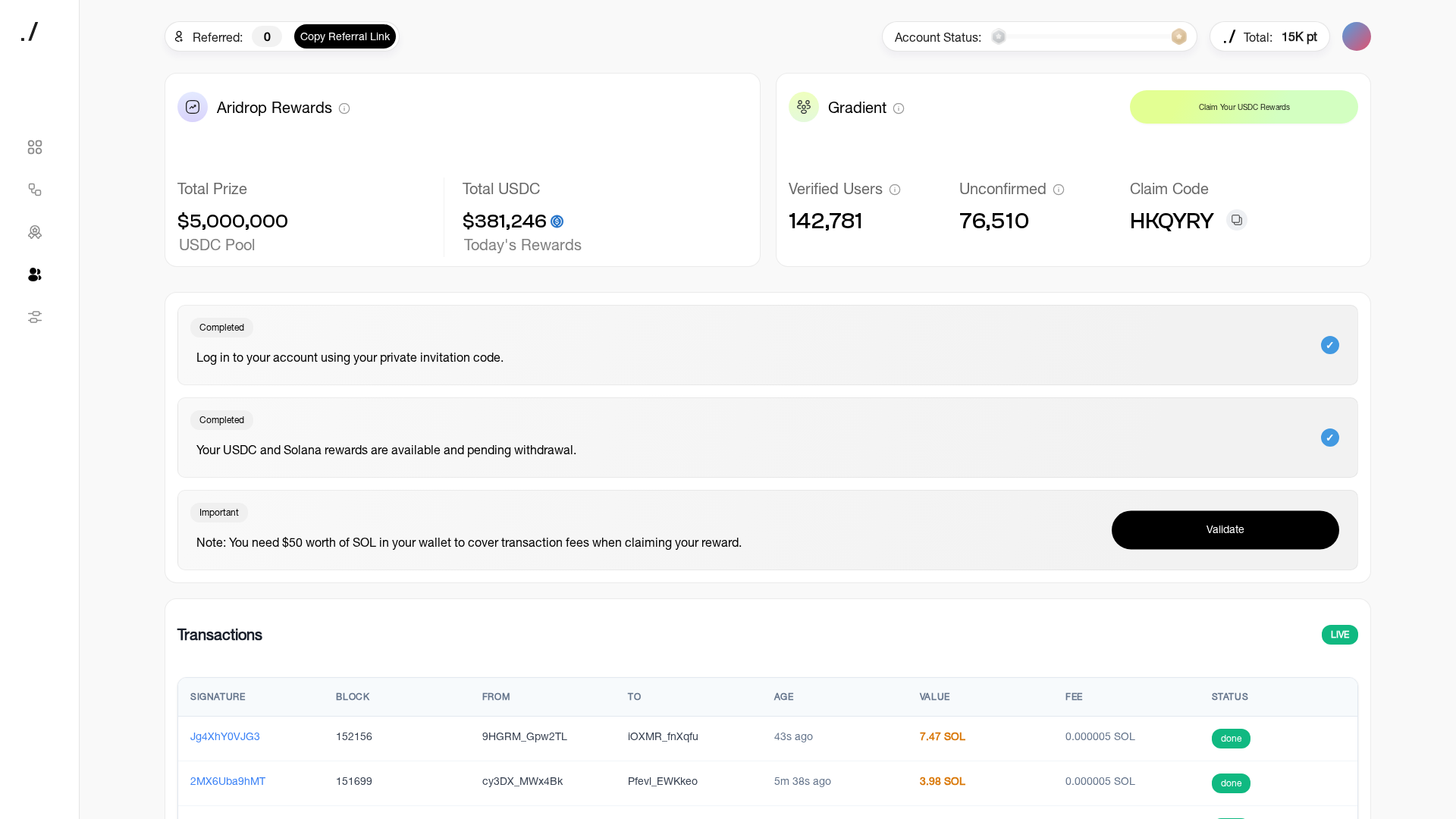1456x819 pixels.
Task: Click the 7.47 SOL value
Action: click(x=943, y=736)
